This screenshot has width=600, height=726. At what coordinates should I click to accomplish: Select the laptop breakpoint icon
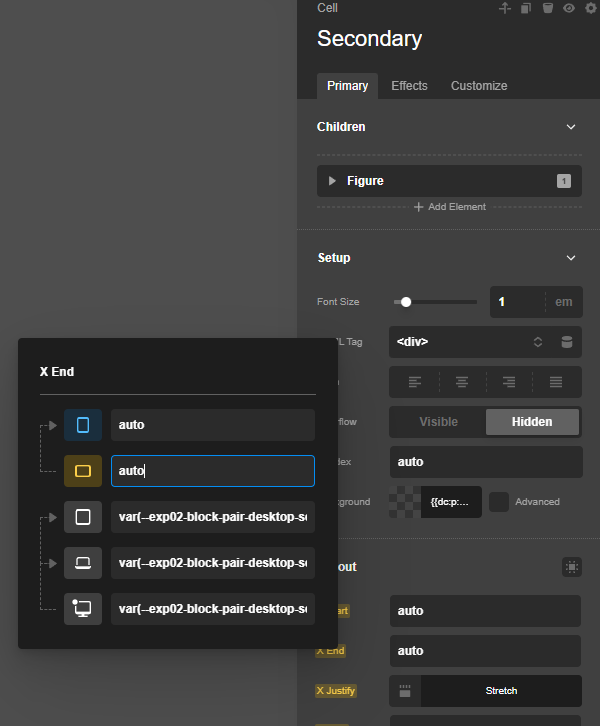pyautogui.click(x=83, y=563)
